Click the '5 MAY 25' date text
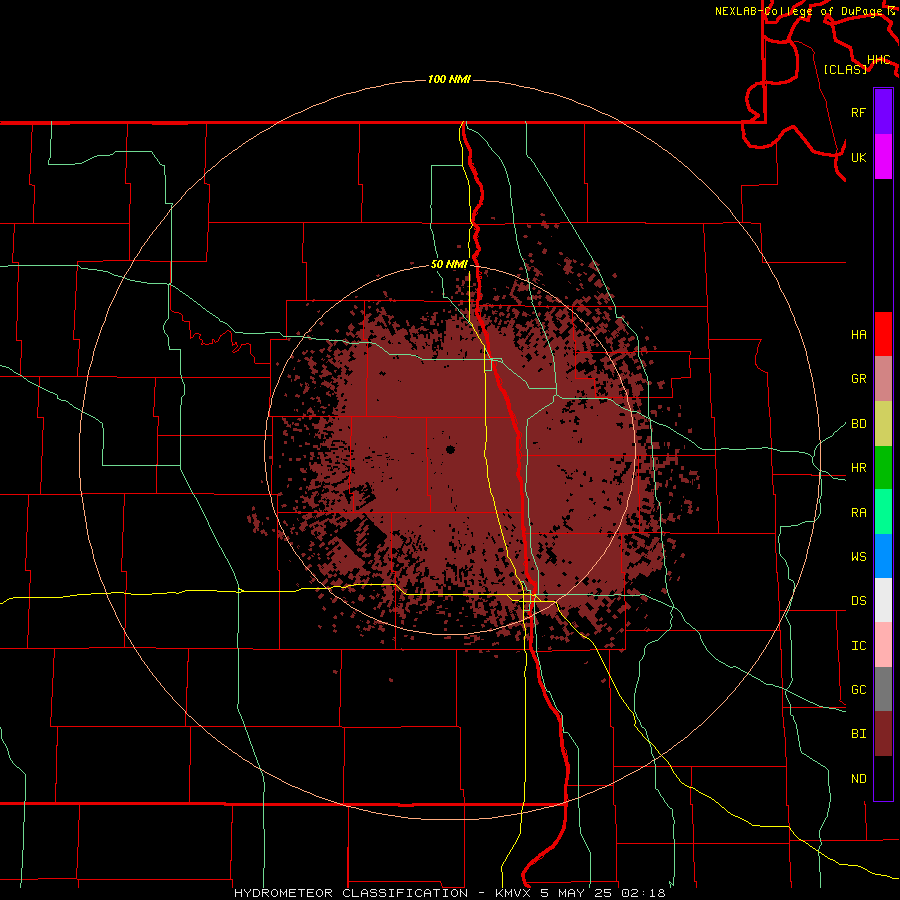This screenshot has height=900, width=900. click(578, 893)
